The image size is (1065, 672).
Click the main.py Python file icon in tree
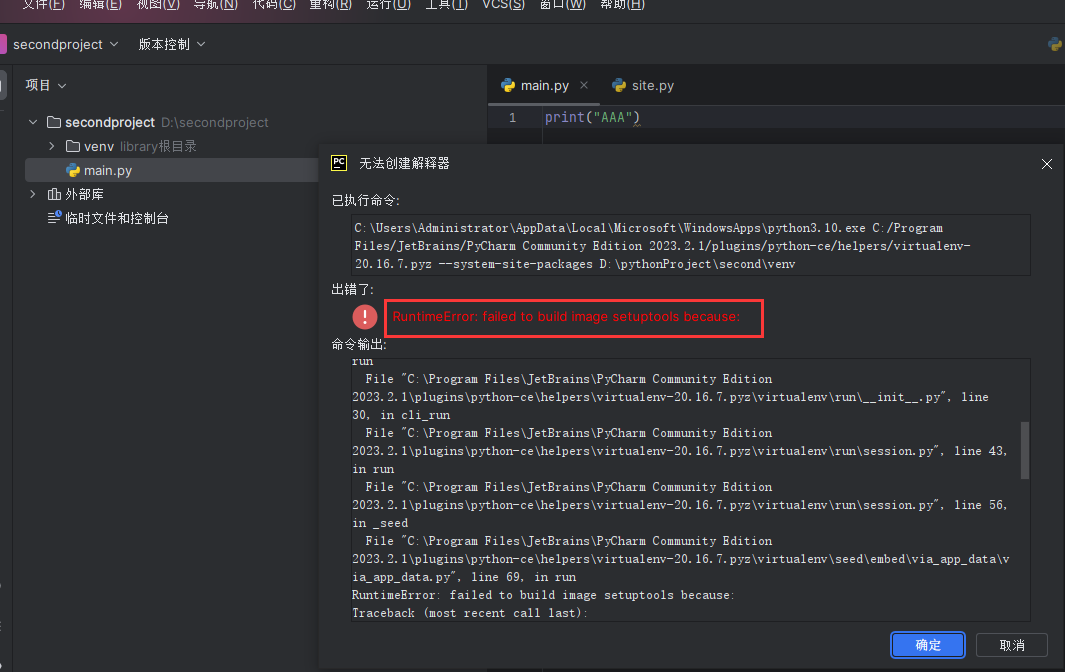tap(73, 171)
